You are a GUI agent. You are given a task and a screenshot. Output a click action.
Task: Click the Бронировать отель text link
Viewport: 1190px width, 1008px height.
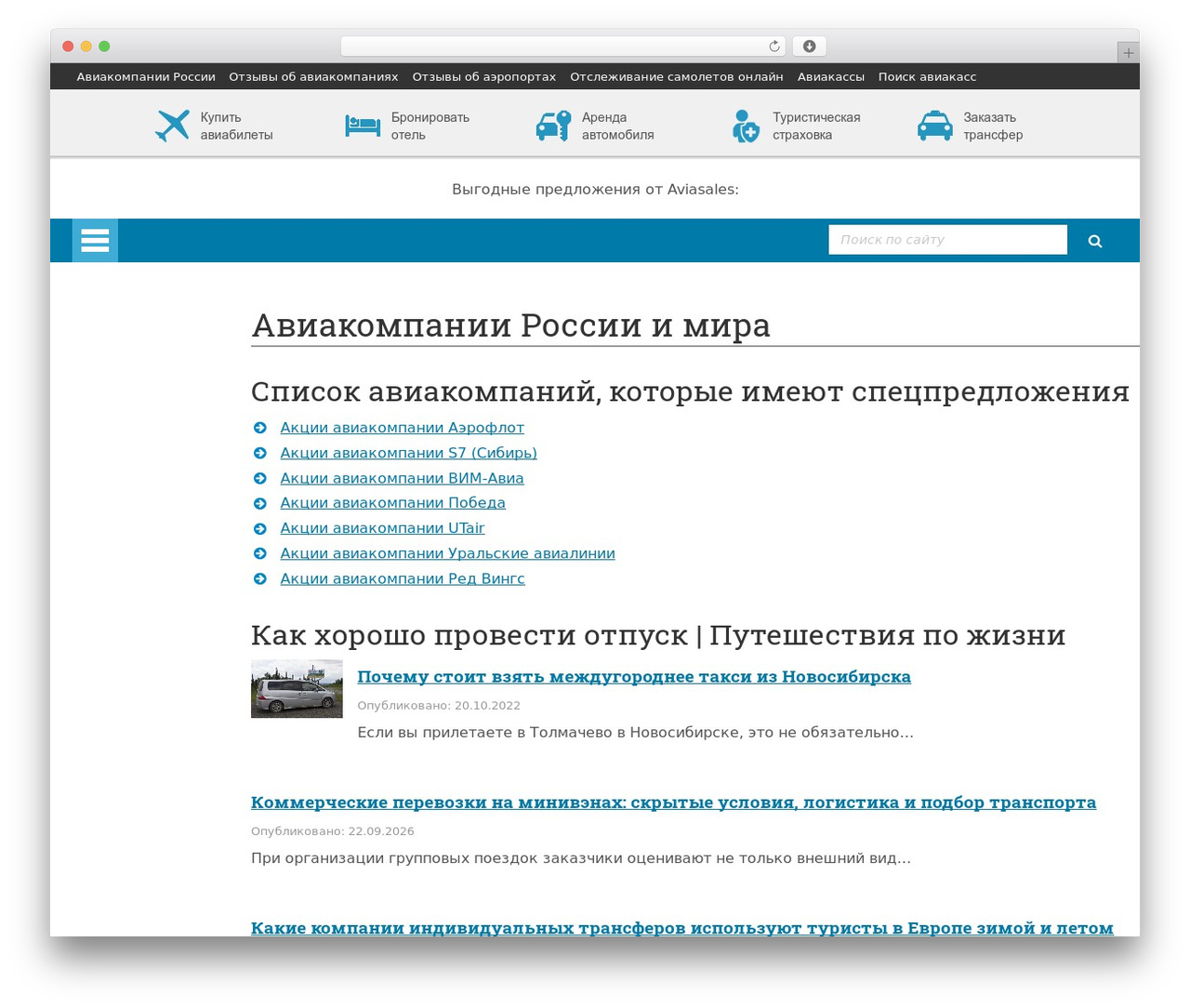point(430,126)
